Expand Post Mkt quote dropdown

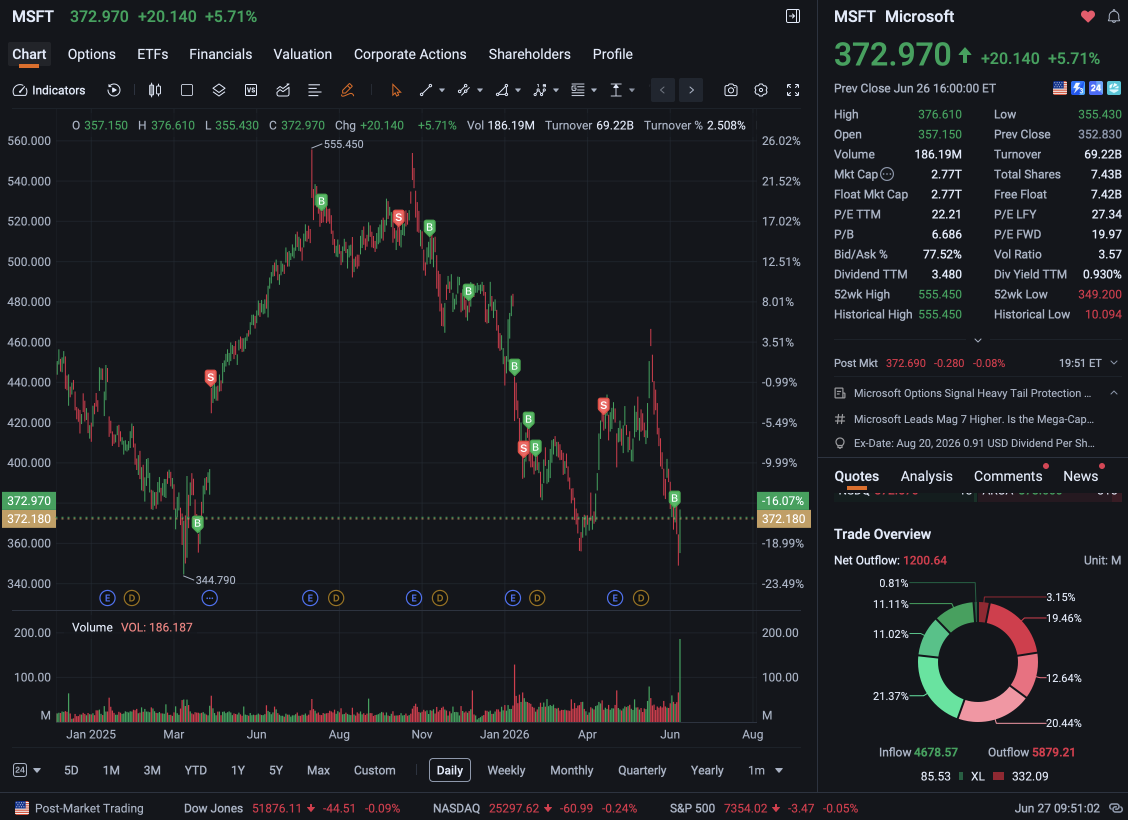(1114, 363)
